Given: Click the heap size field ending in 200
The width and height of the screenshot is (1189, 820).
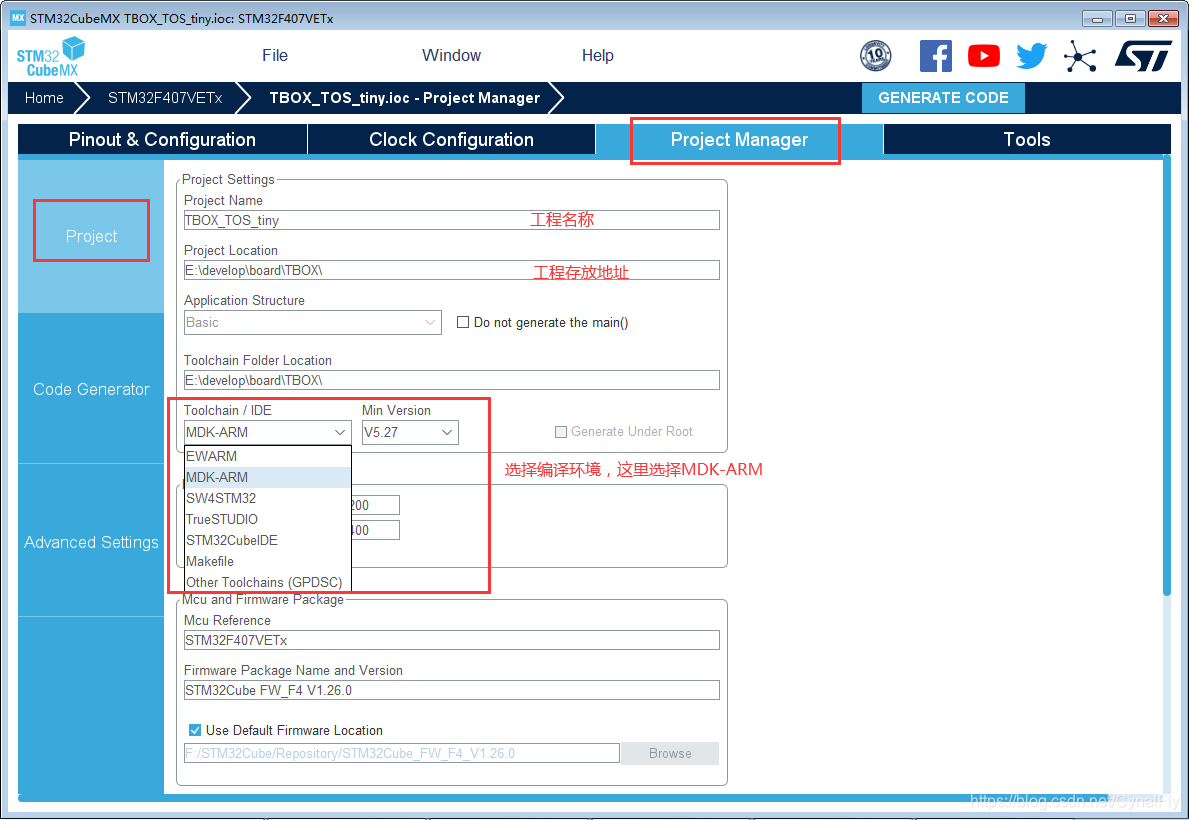Looking at the screenshot, I should coord(375,505).
